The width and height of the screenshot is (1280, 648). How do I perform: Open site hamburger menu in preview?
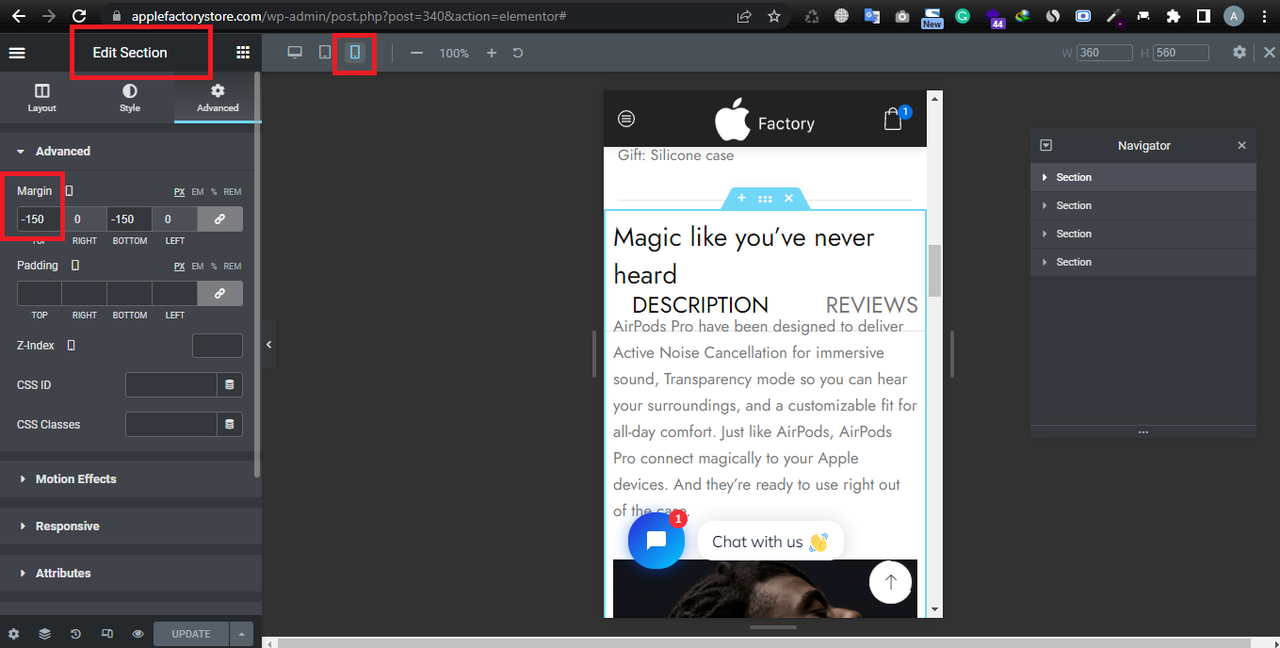click(x=626, y=119)
